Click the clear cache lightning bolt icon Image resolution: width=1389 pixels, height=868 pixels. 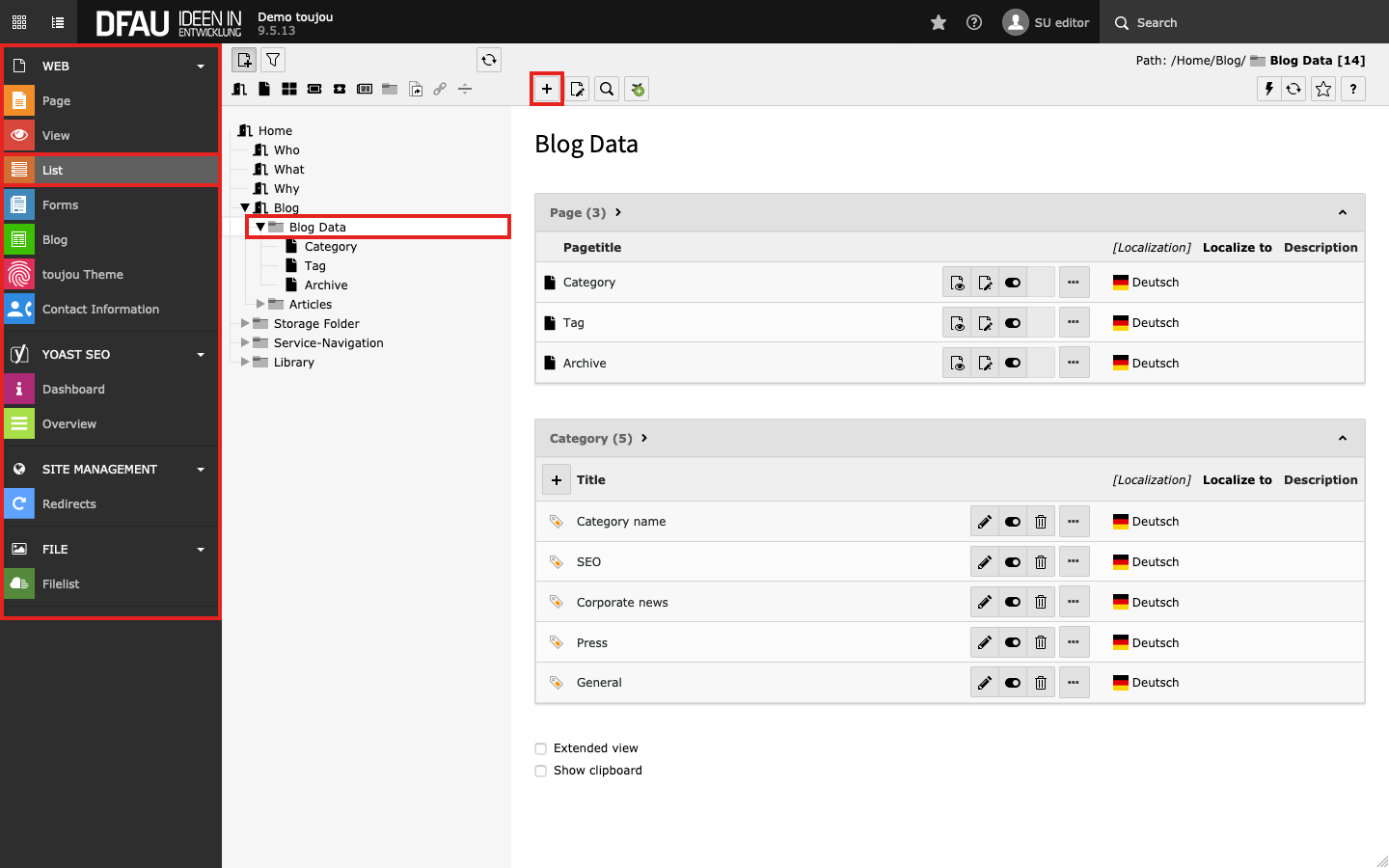(x=1269, y=89)
